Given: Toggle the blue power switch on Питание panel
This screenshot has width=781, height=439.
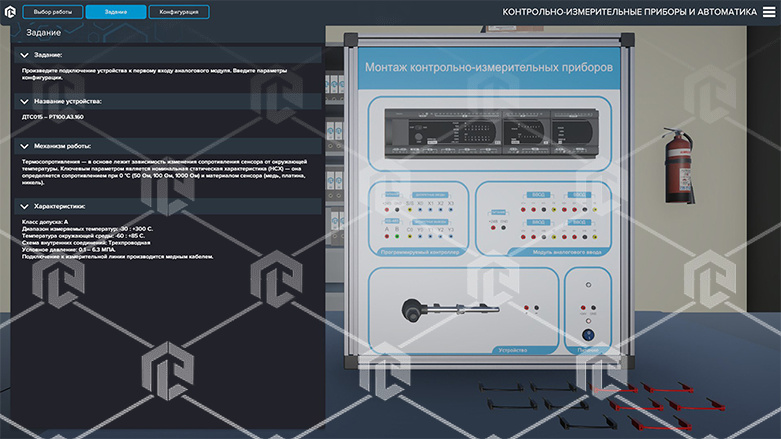Looking at the screenshot, I should 590,333.
